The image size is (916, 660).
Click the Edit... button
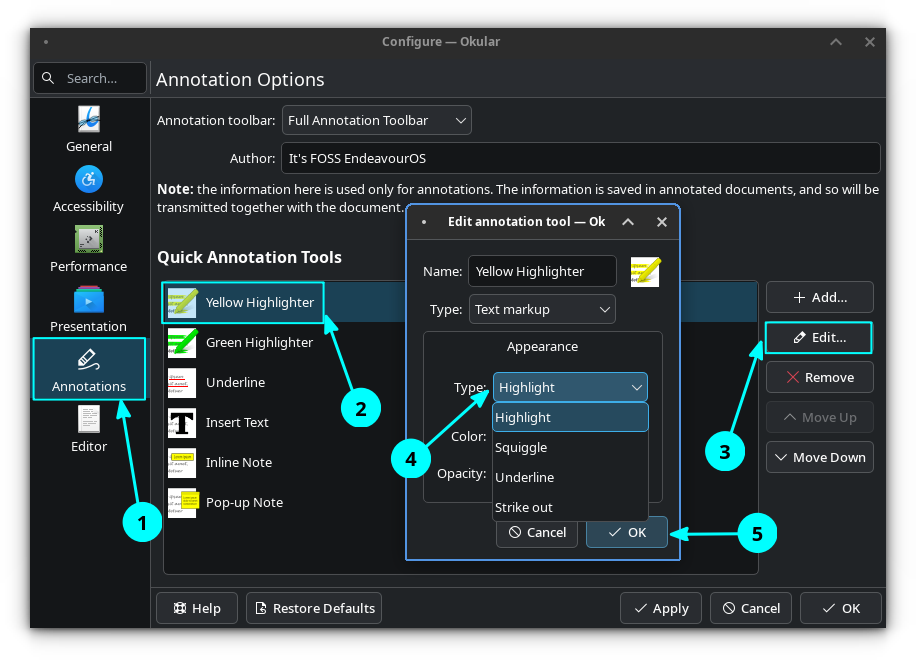click(819, 337)
